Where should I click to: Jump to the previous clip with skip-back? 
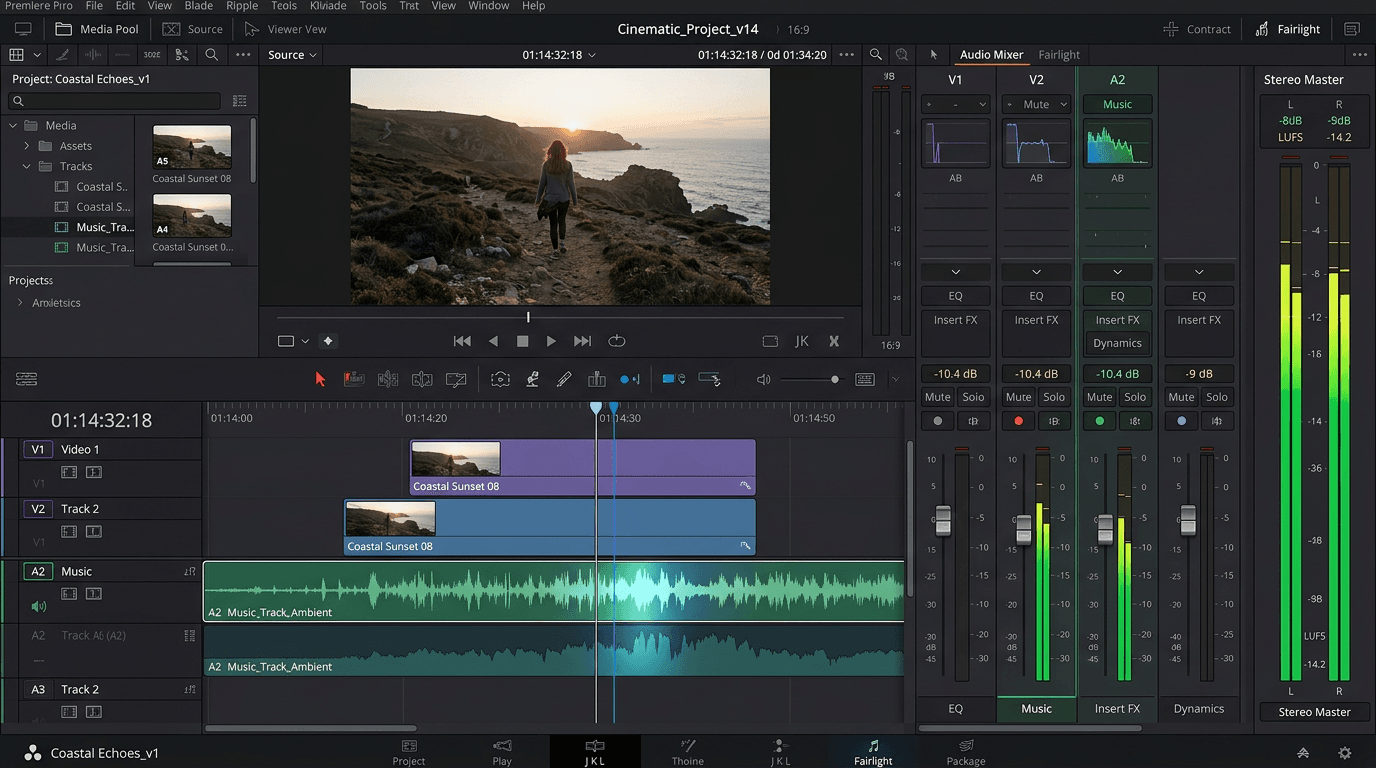[x=462, y=341]
